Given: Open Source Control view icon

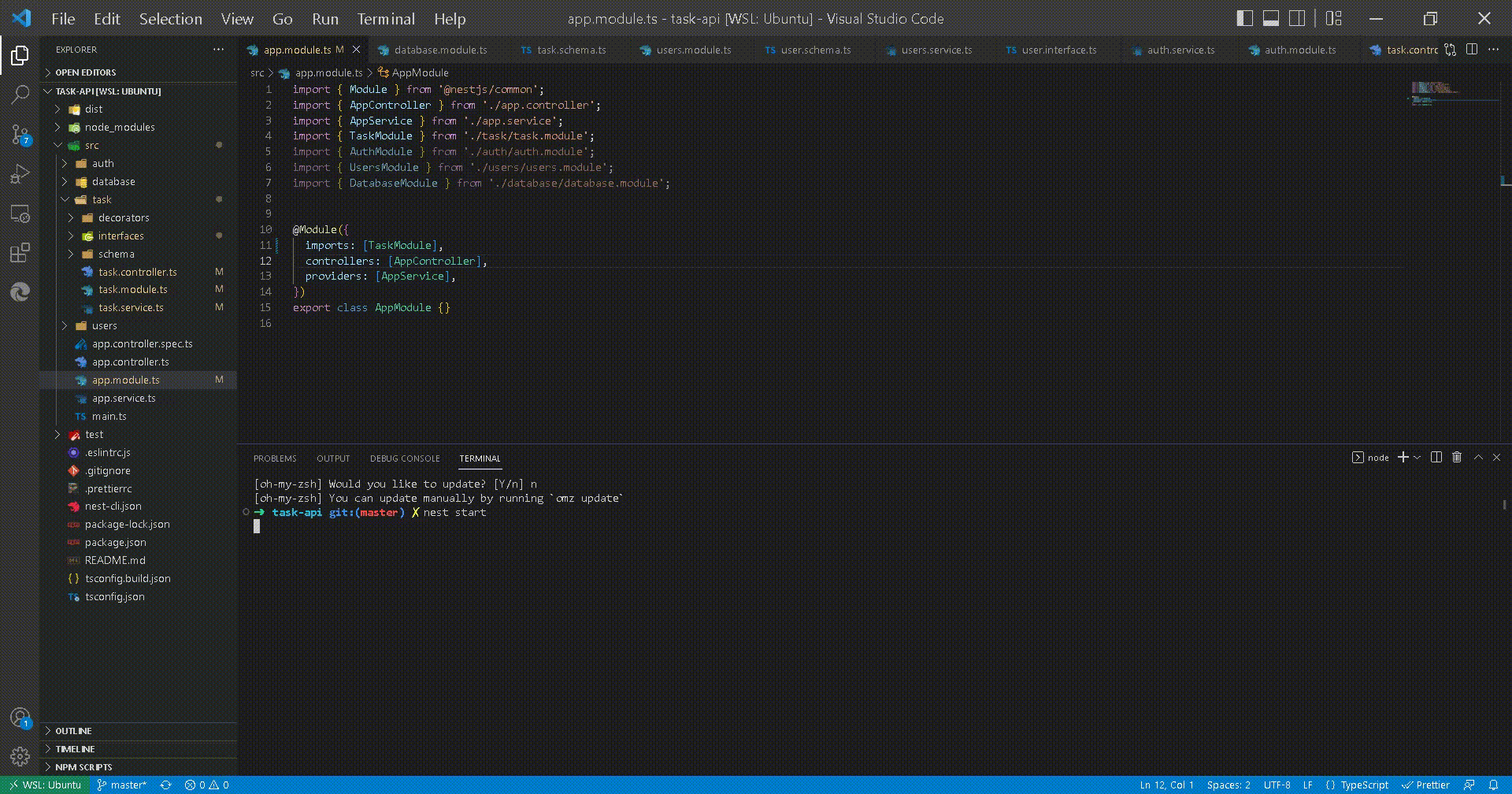Looking at the screenshot, I should [20, 135].
